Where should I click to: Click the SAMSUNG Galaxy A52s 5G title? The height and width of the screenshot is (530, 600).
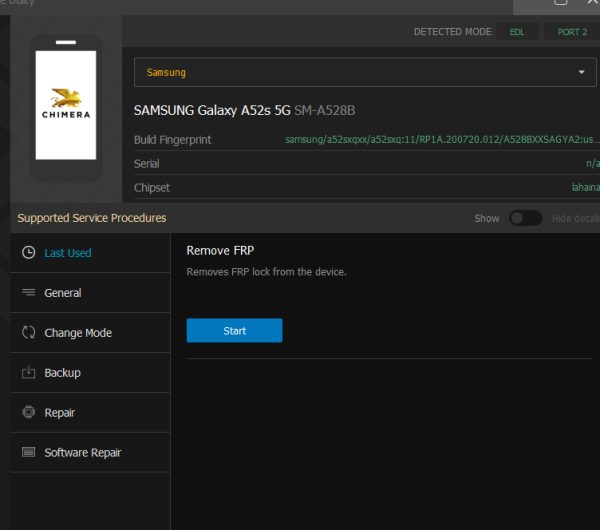coord(212,111)
